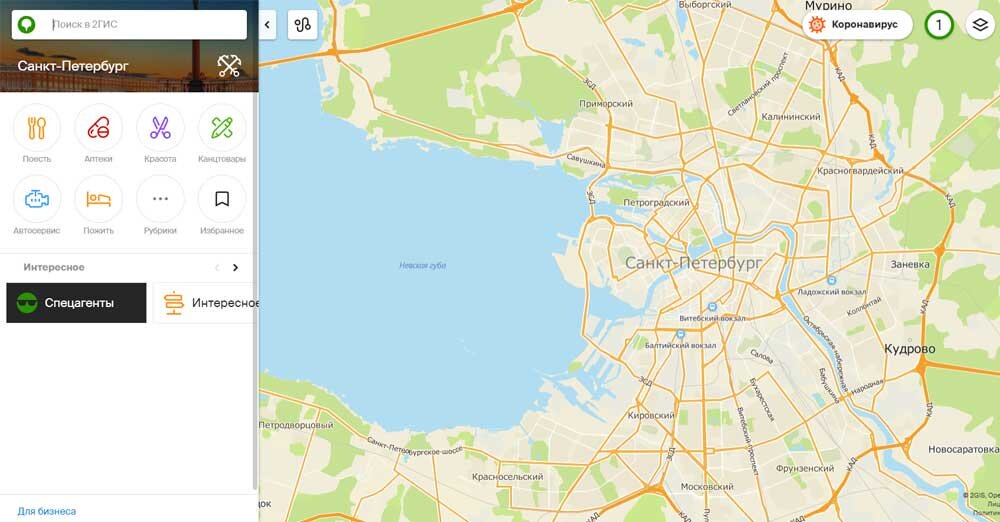Viewport: 1000px width, 522px height.
Task: Click the 'Мурино' map label
Action: [828, 6]
